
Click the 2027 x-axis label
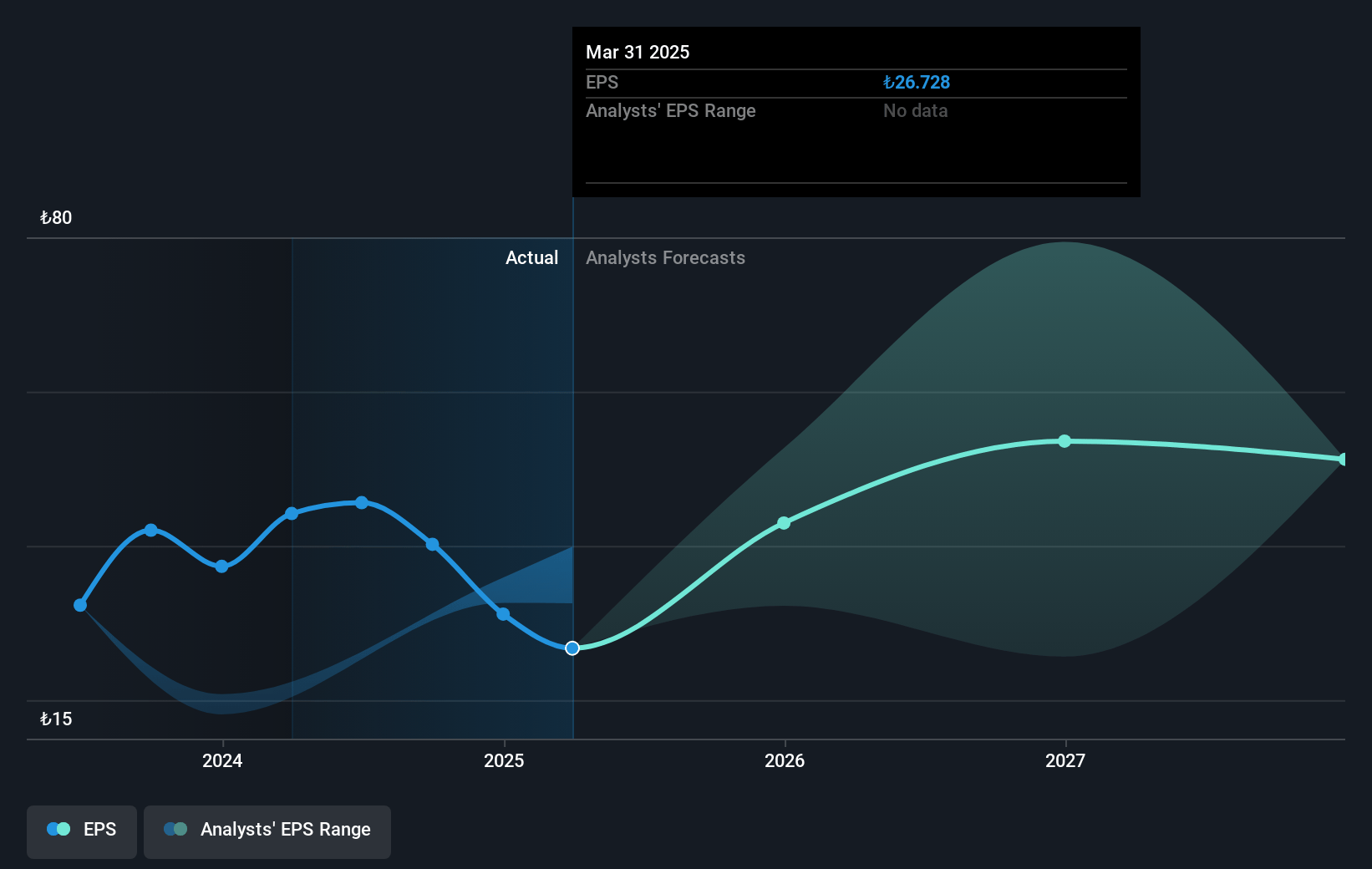pyautogui.click(x=1065, y=760)
